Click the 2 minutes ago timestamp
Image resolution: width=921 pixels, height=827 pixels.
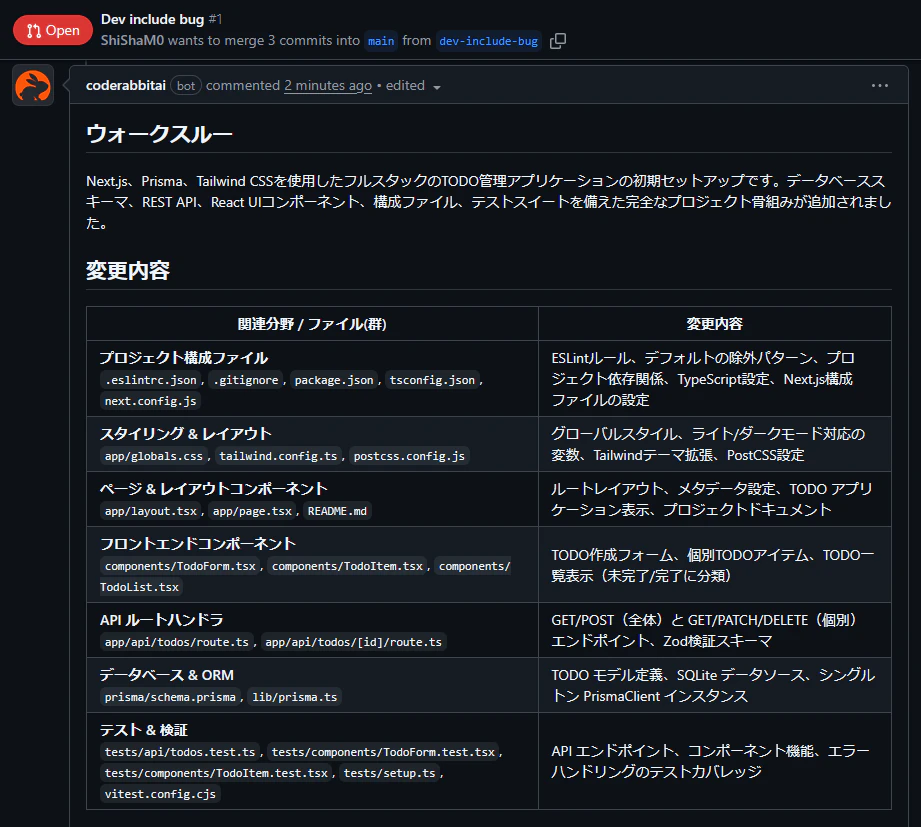pos(328,86)
